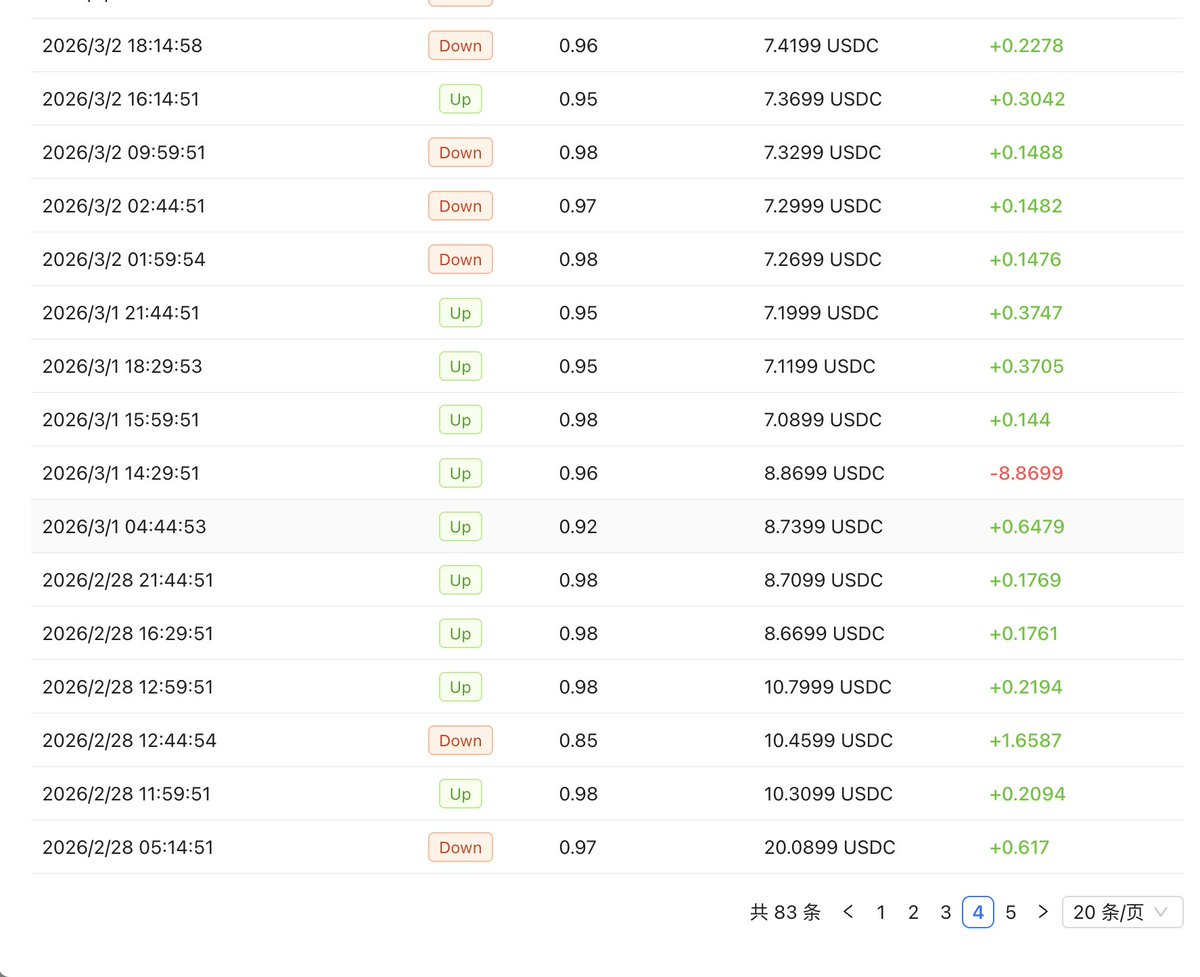The height and width of the screenshot is (977, 1200).
Task: Click Up tag in 2026/2/28 16:29:51 row
Action: pos(460,633)
